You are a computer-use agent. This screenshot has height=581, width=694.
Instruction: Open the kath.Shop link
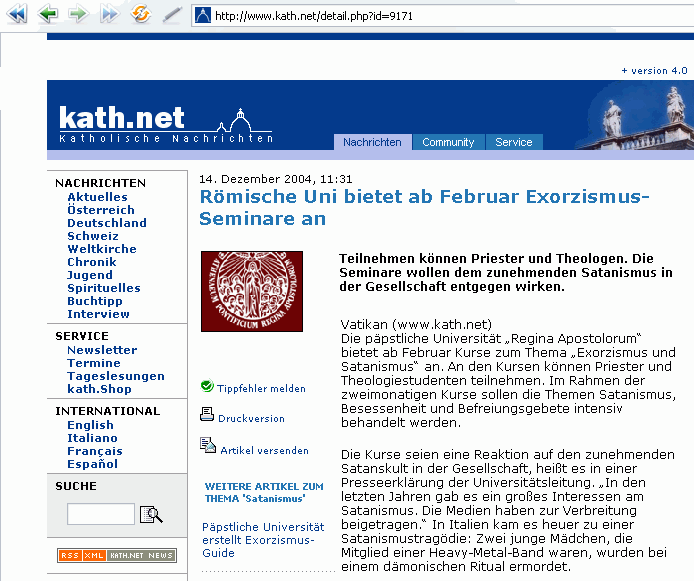click(100, 389)
